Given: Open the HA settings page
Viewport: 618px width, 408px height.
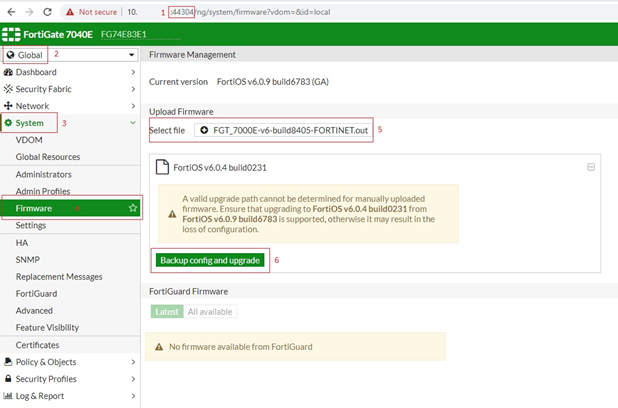Looking at the screenshot, I should (x=22, y=242).
